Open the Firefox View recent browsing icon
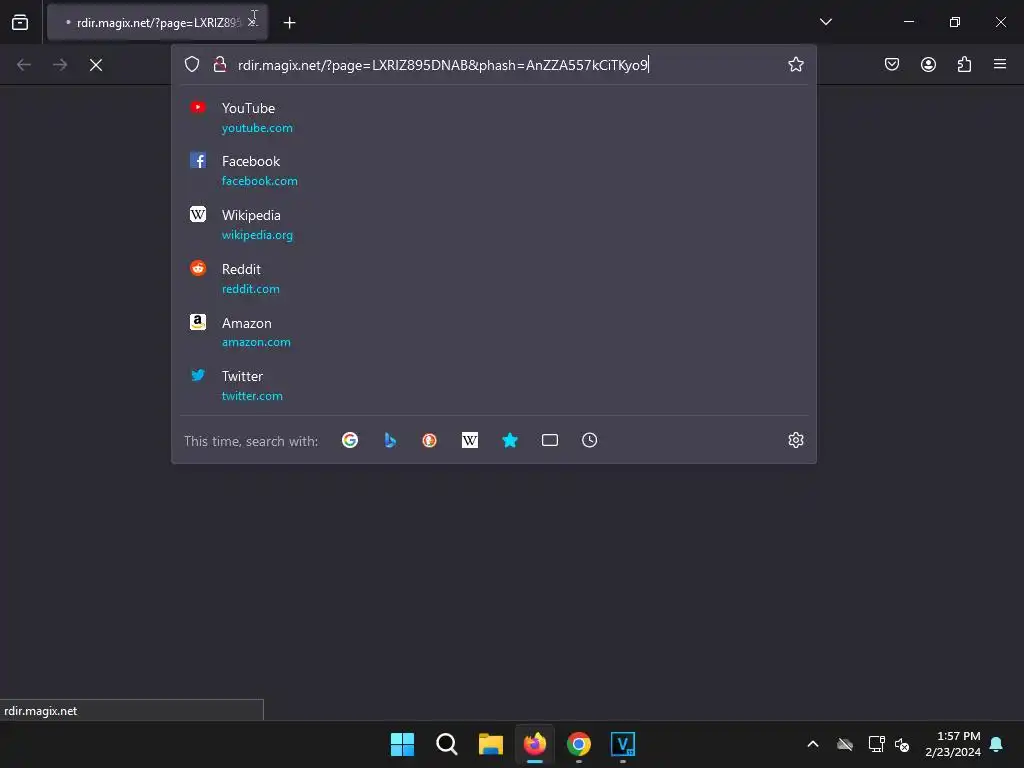 coord(20,22)
